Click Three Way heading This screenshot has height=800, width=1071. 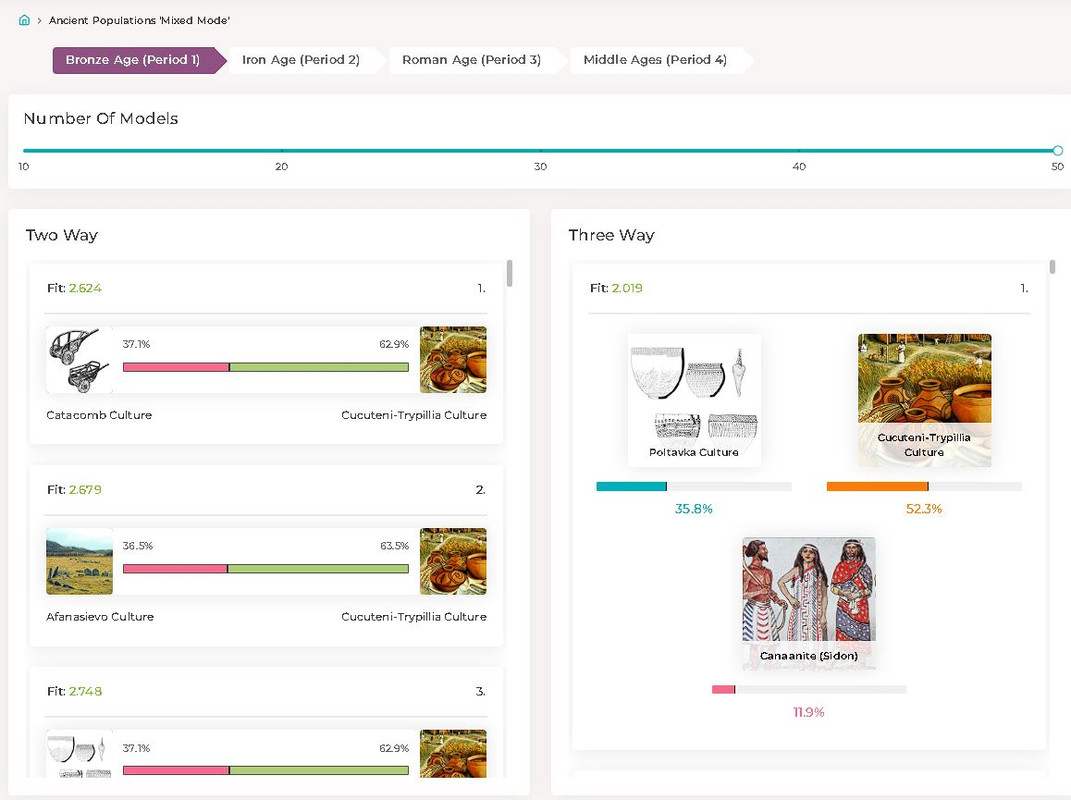611,235
